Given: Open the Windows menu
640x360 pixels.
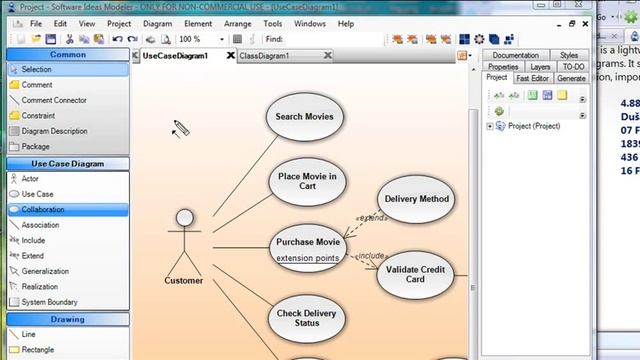Looking at the screenshot, I should tap(310, 24).
